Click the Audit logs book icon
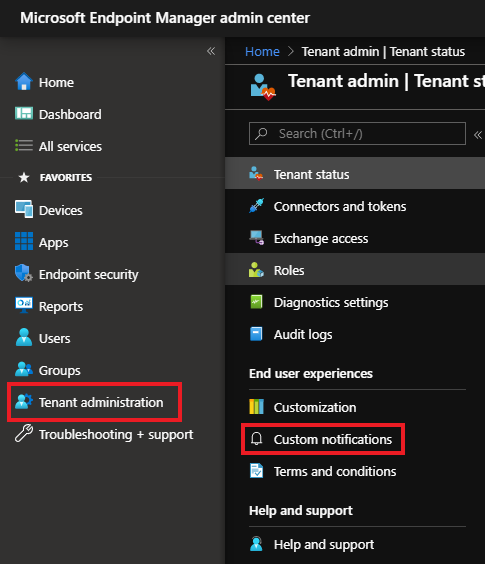The image size is (485, 564). pyautogui.click(x=256, y=334)
